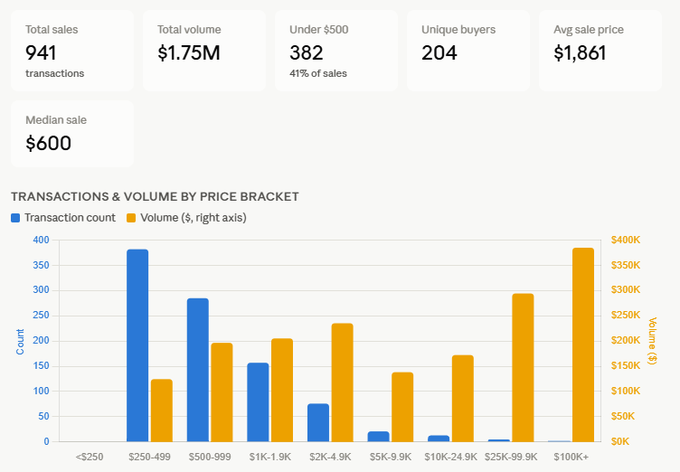Click the $100K+ axis label
680x472 pixels.
click(571, 457)
